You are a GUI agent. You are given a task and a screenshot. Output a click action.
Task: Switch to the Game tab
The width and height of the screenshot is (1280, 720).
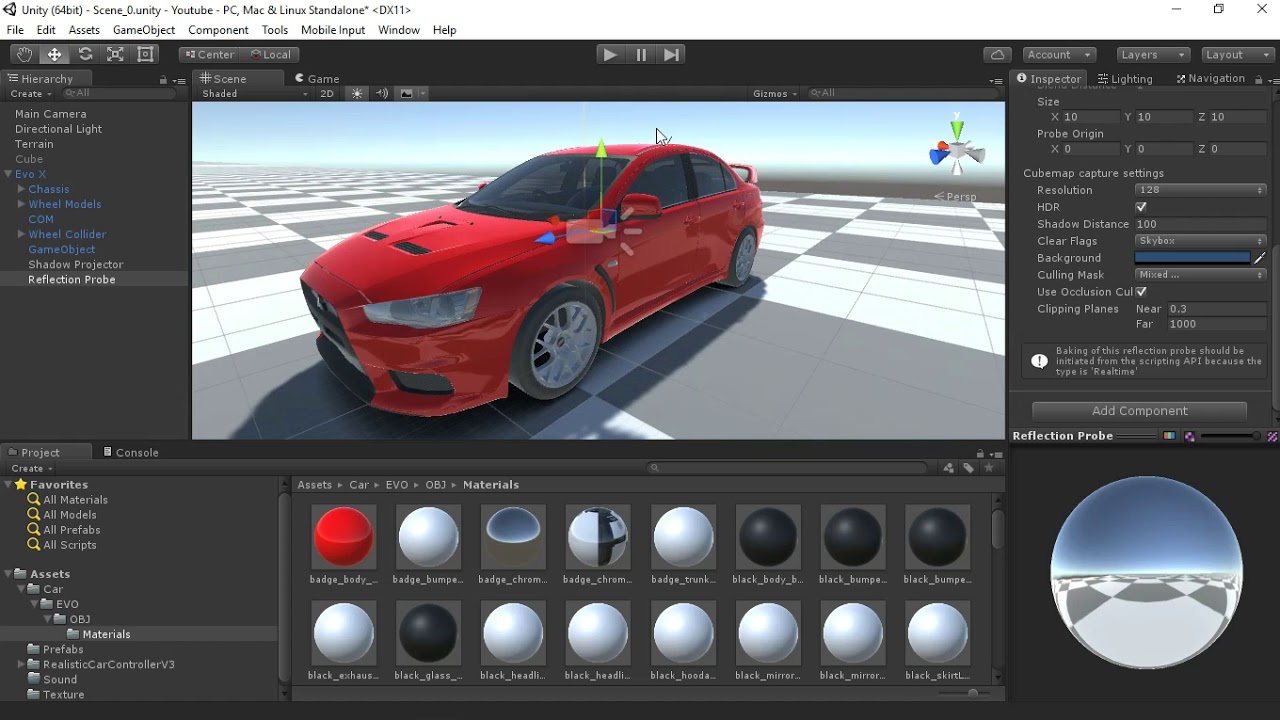pos(317,78)
